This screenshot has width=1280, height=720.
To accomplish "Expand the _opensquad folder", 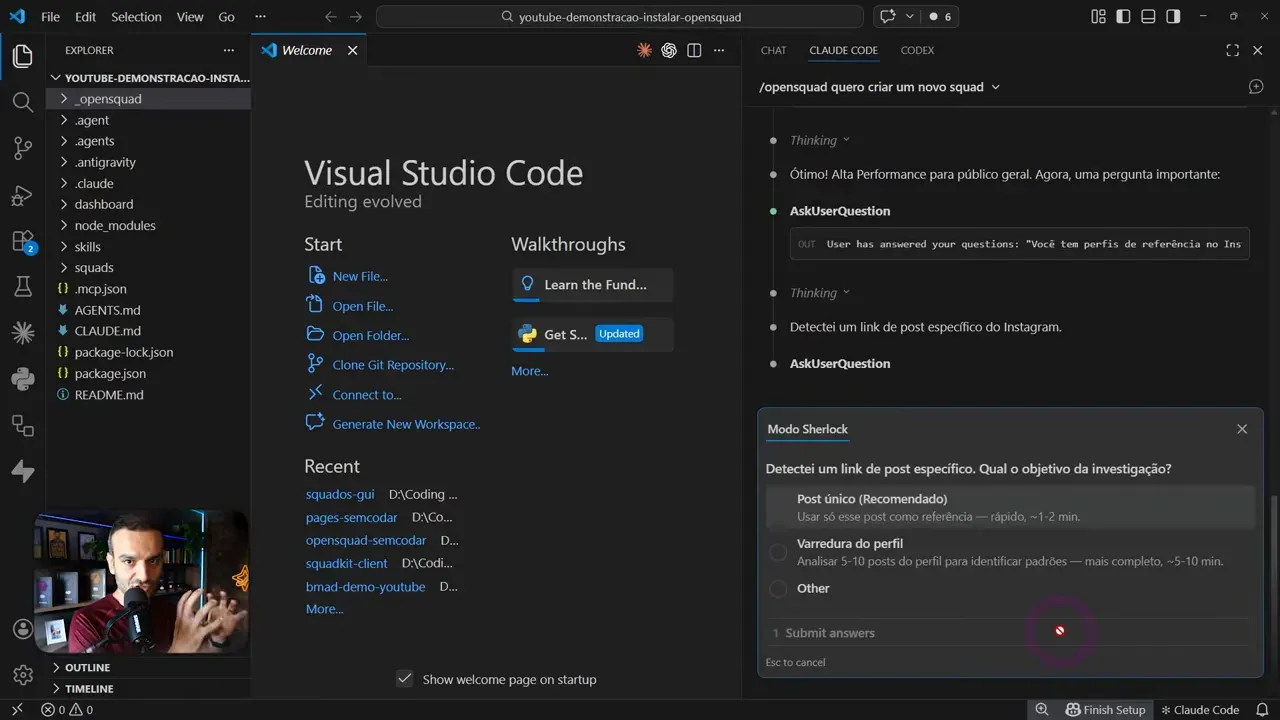I will (x=107, y=99).
